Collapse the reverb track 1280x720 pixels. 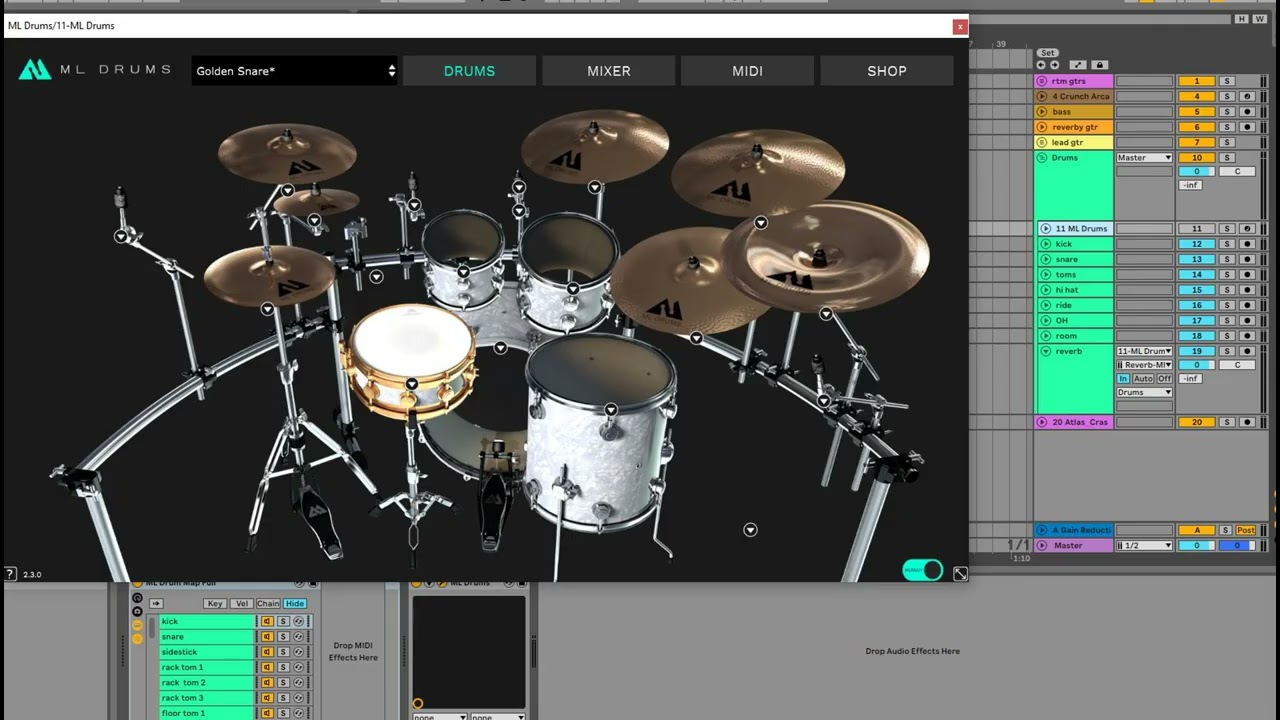(1046, 352)
